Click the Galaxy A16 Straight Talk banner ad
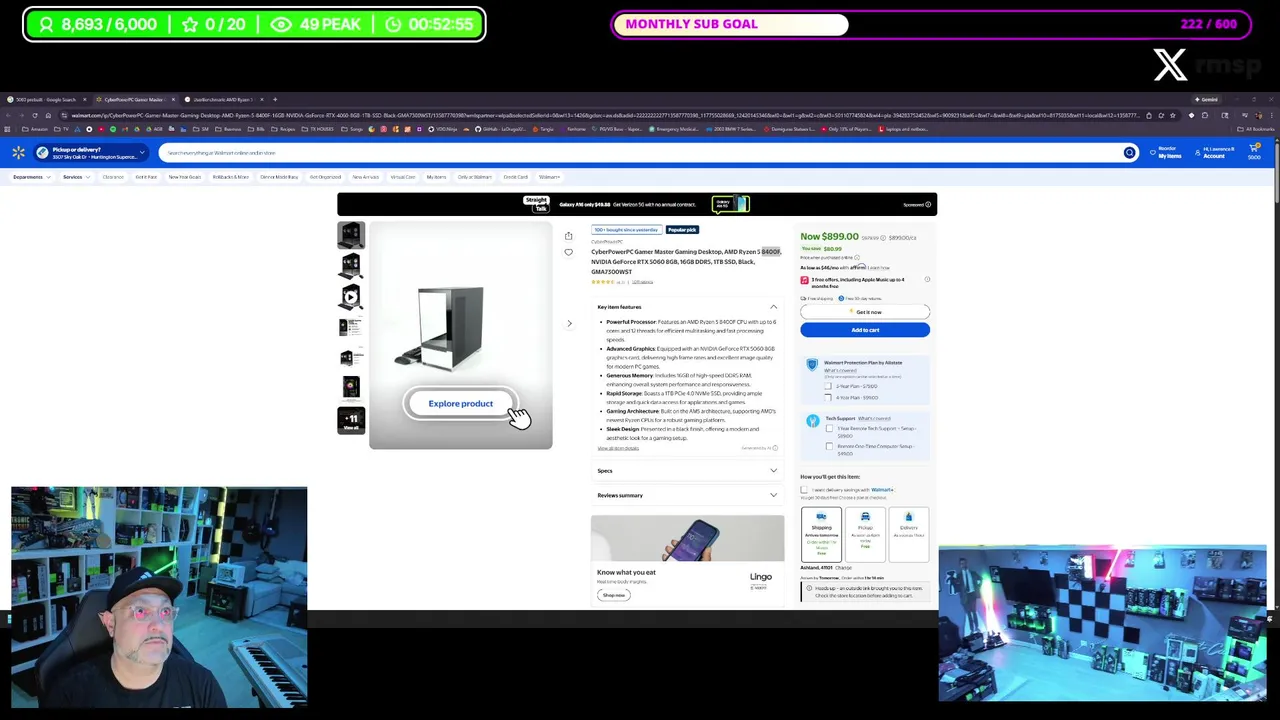The height and width of the screenshot is (720, 1280). [x=637, y=204]
